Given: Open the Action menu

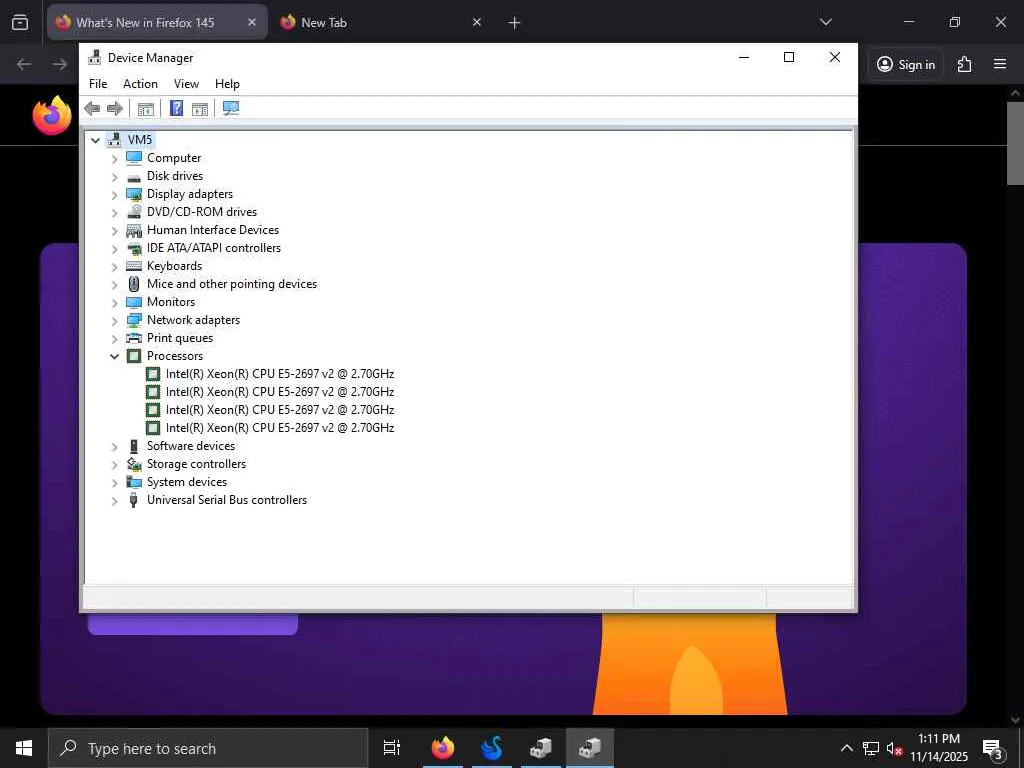Looking at the screenshot, I should click(140, 84).
